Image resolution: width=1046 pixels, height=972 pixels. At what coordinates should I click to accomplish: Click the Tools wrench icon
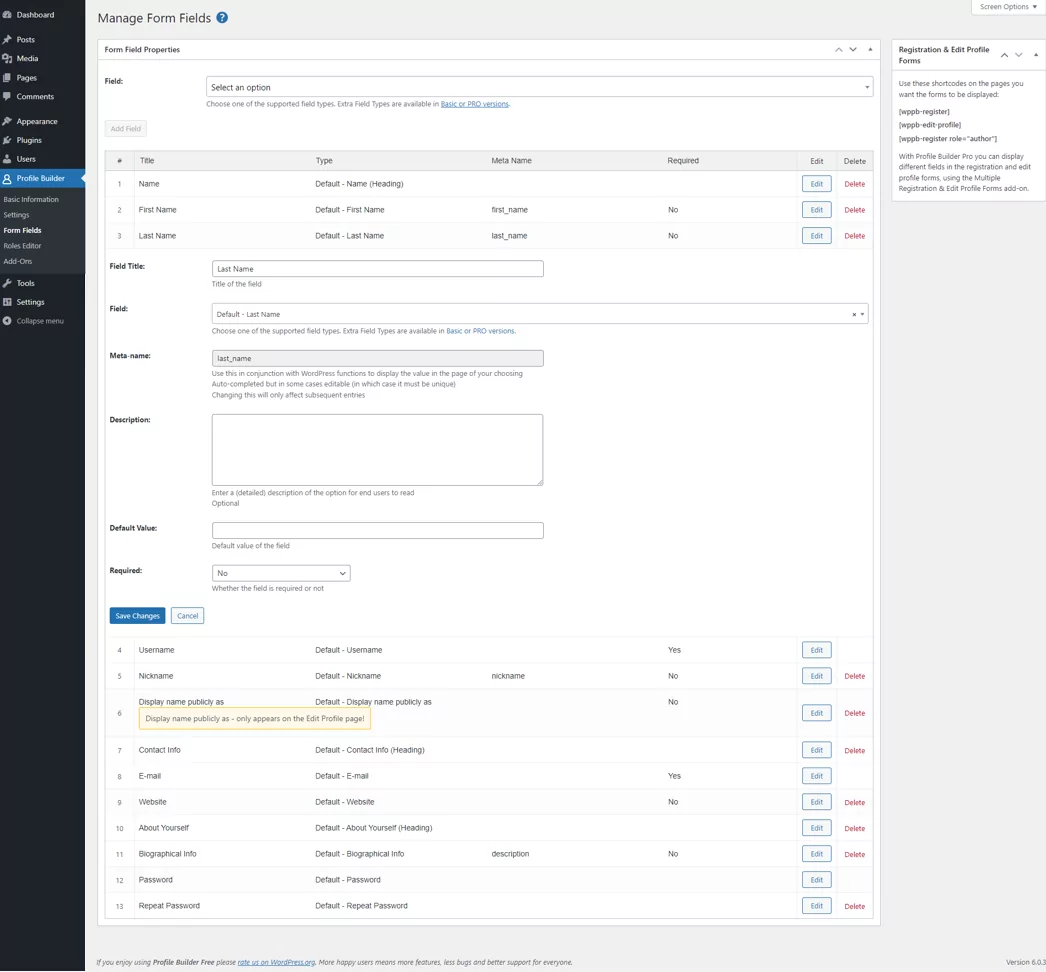pyautogui.click(x=7, y=283)
